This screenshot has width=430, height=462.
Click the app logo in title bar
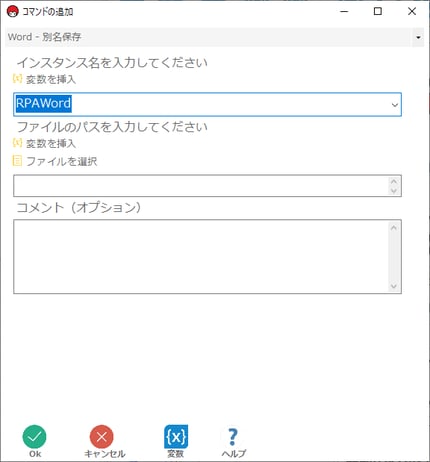coord(13,12)
